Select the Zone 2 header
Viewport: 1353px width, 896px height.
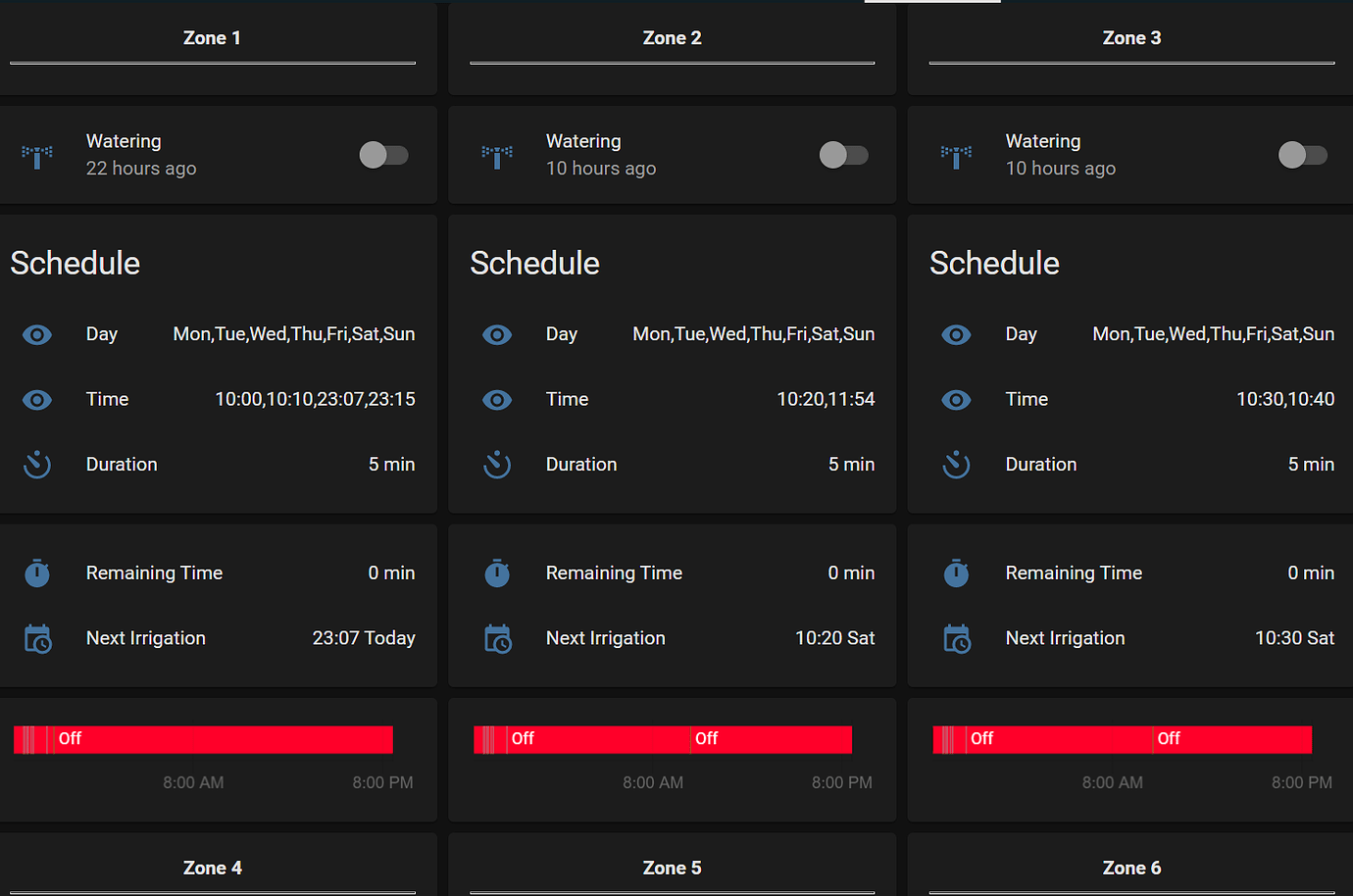pyautogui.click(x=672, y=38)
